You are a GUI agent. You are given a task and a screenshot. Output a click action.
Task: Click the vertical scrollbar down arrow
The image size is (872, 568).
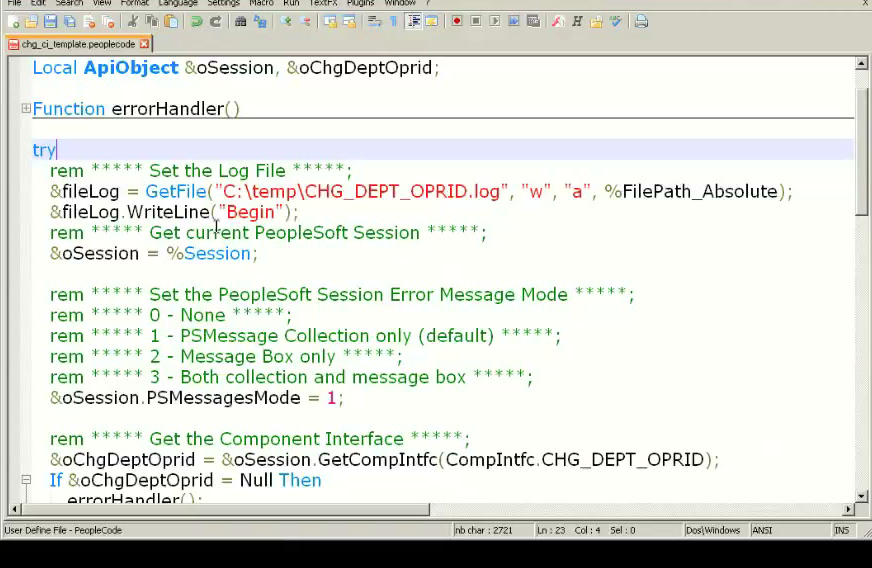click(861, 496)
